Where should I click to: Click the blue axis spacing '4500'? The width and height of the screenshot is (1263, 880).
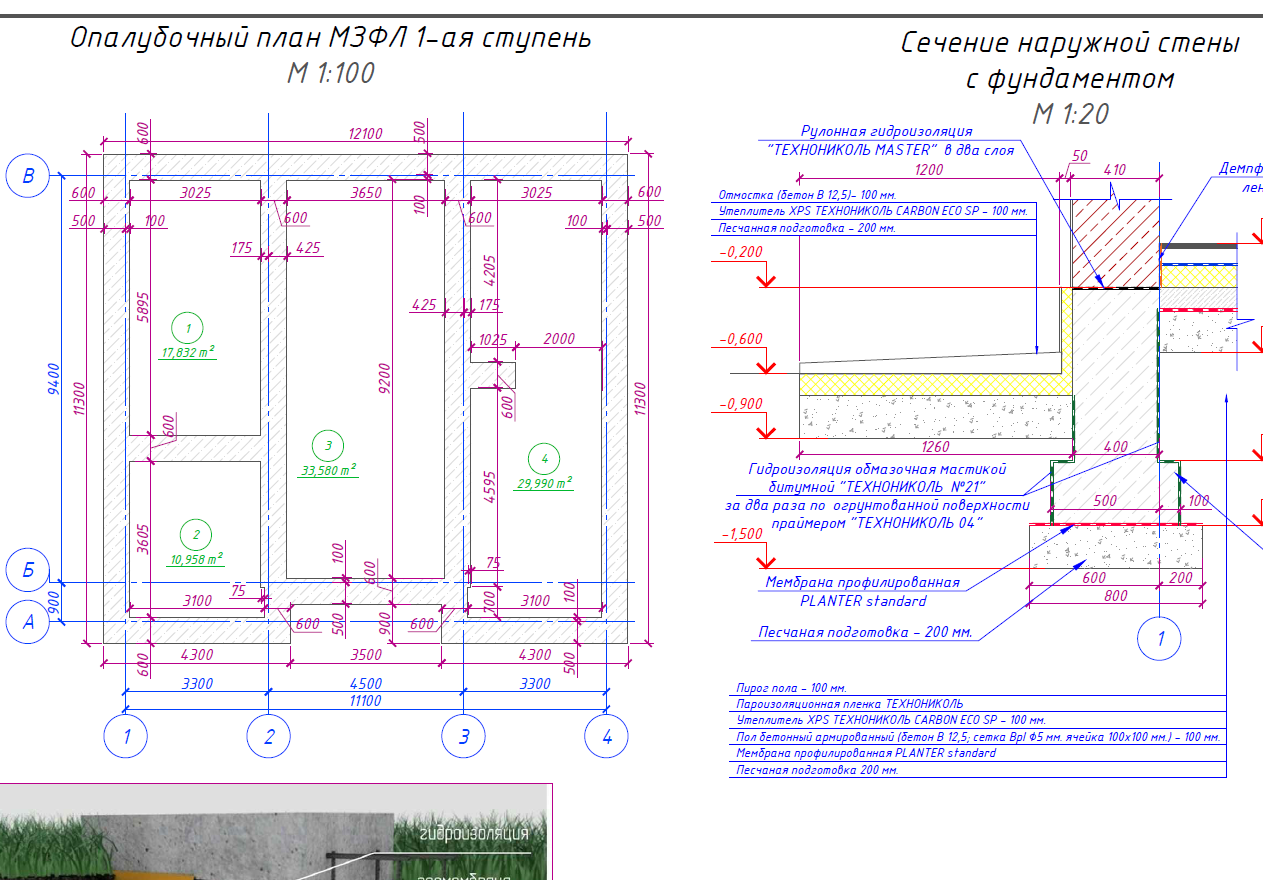pyautogui.click(x=366, y=684)
